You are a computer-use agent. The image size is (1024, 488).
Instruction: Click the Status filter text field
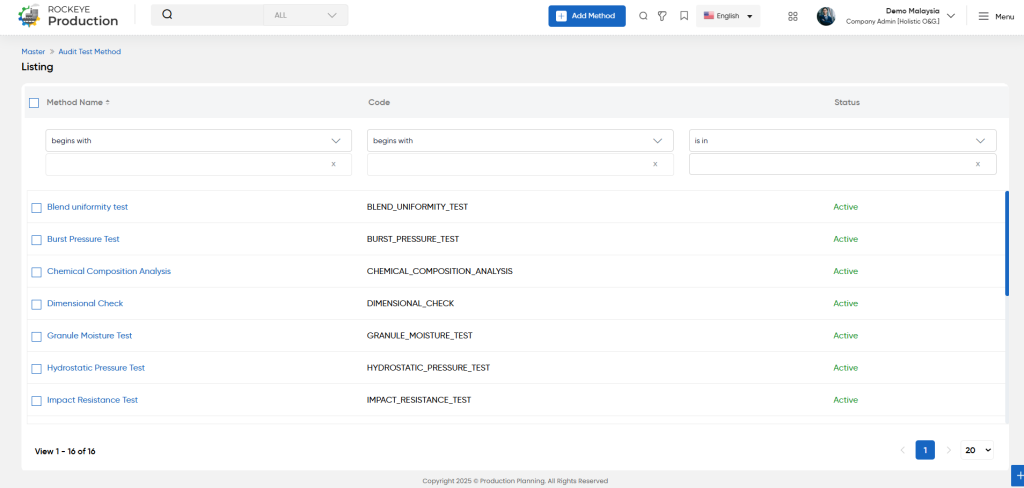pyautogui.click(x=842, y=164)
